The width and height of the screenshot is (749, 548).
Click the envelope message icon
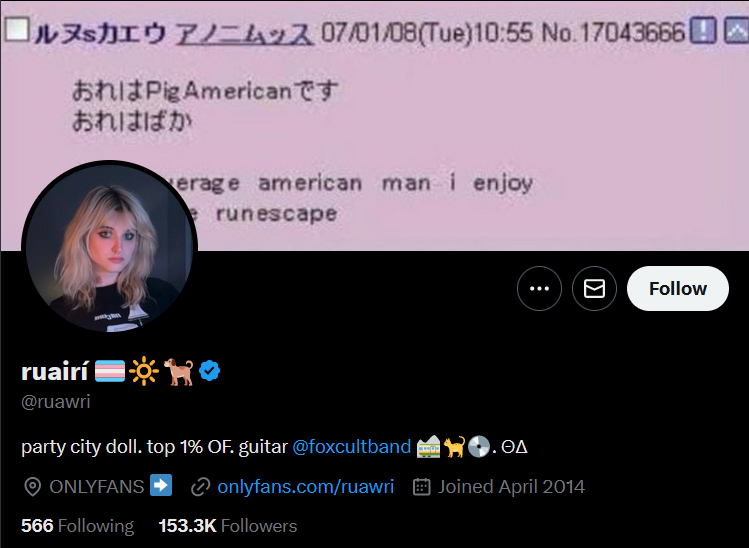(594, 289)
